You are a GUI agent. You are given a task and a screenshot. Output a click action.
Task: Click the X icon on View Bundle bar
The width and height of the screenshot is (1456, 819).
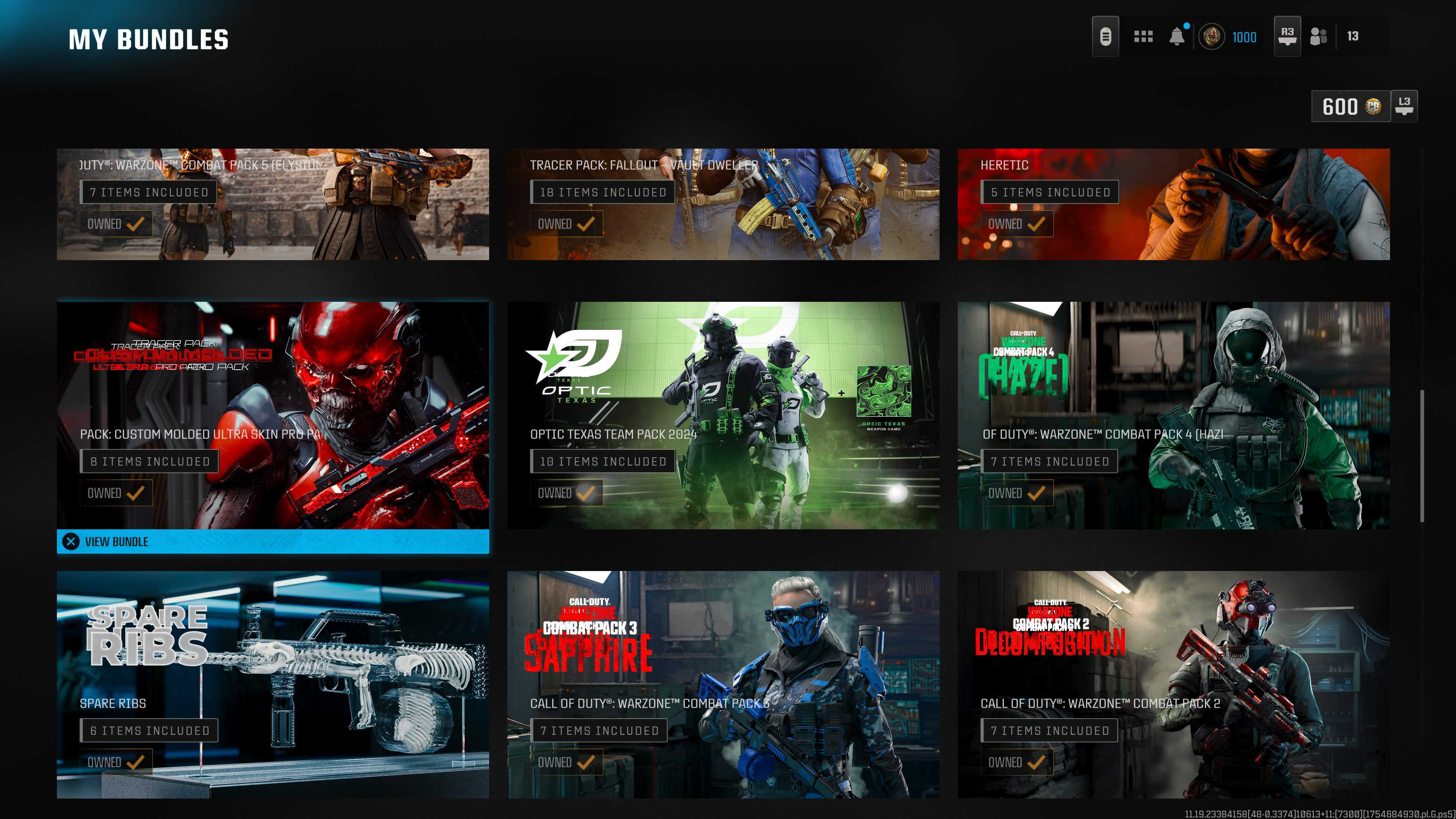point(71,541)
